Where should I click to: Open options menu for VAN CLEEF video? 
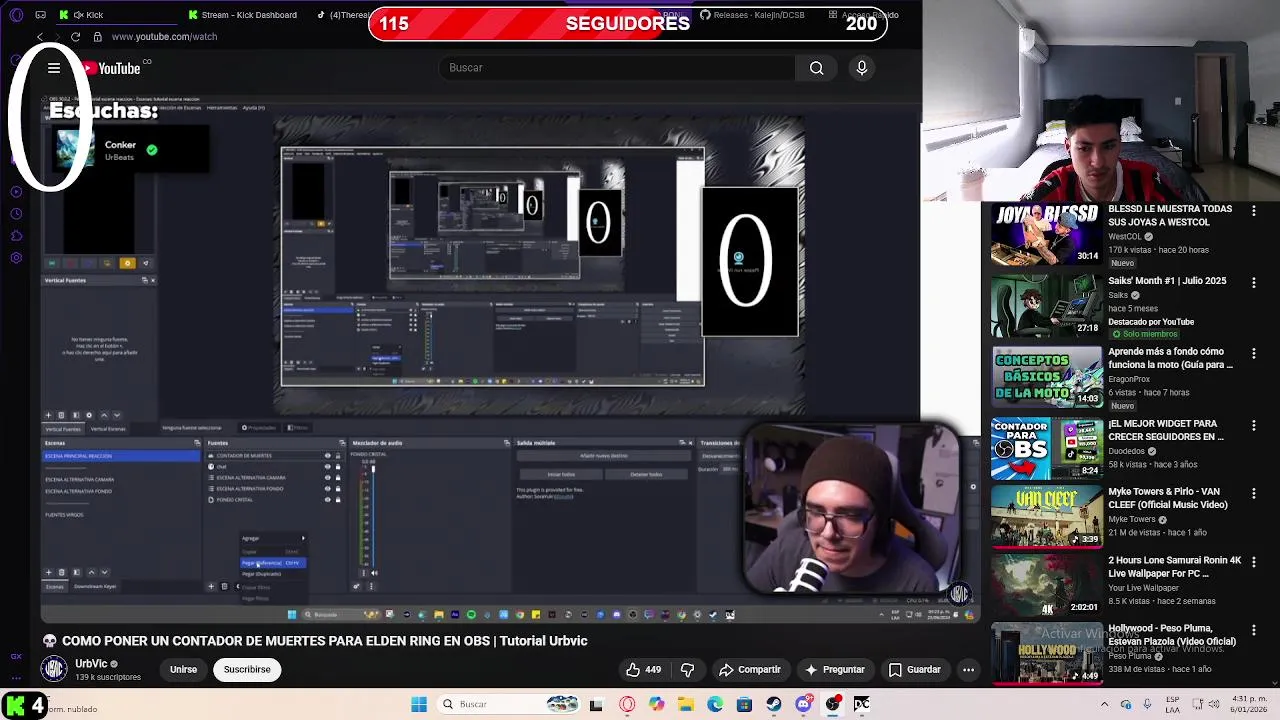[1253, 494]
